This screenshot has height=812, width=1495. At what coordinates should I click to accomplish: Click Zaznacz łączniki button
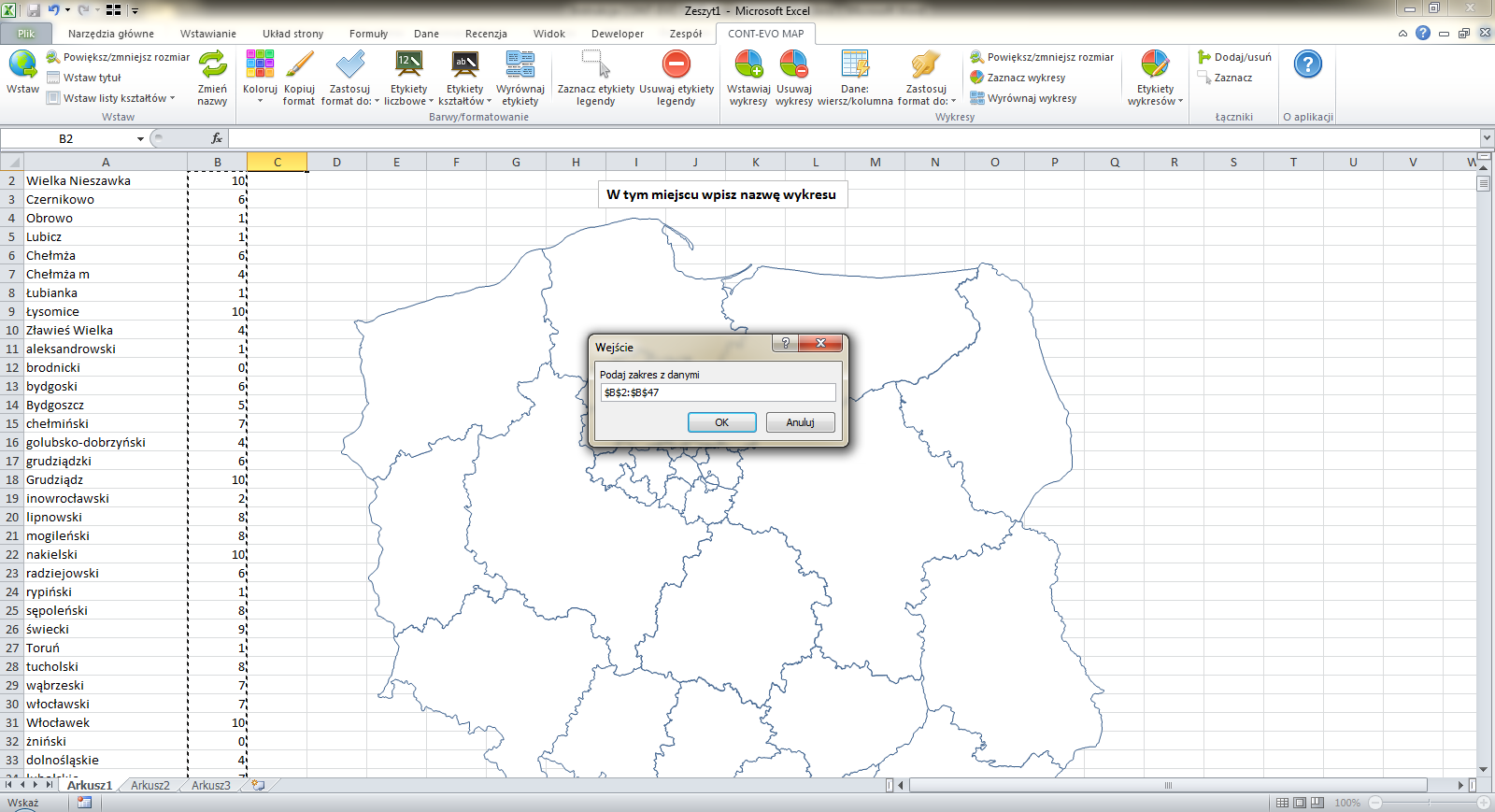pyautogui.click(x=1225, y=78)
